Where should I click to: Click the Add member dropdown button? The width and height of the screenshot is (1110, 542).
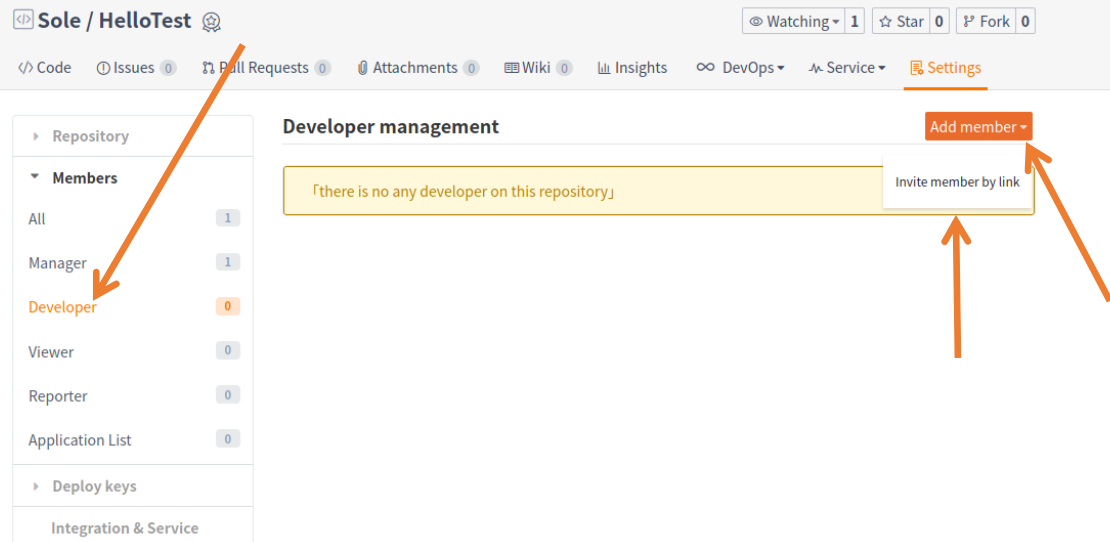(978, 127)
